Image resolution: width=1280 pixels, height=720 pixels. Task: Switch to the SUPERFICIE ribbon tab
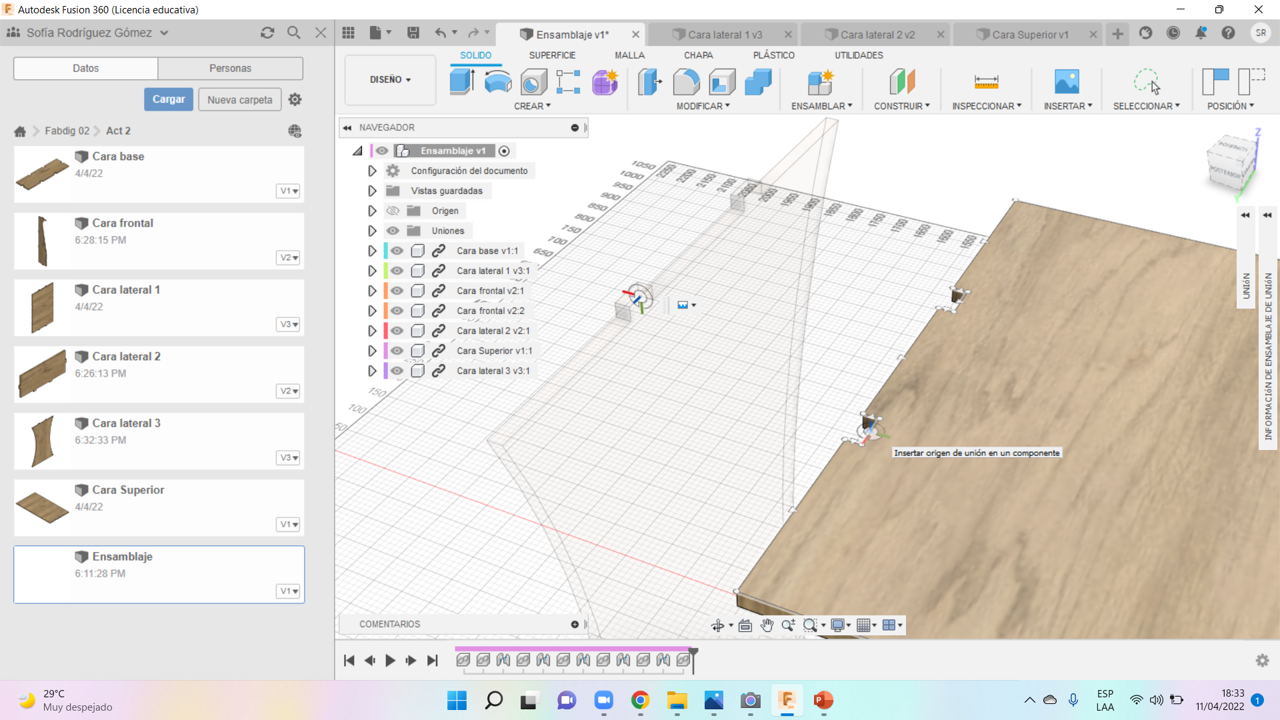[x=552, y=56]
